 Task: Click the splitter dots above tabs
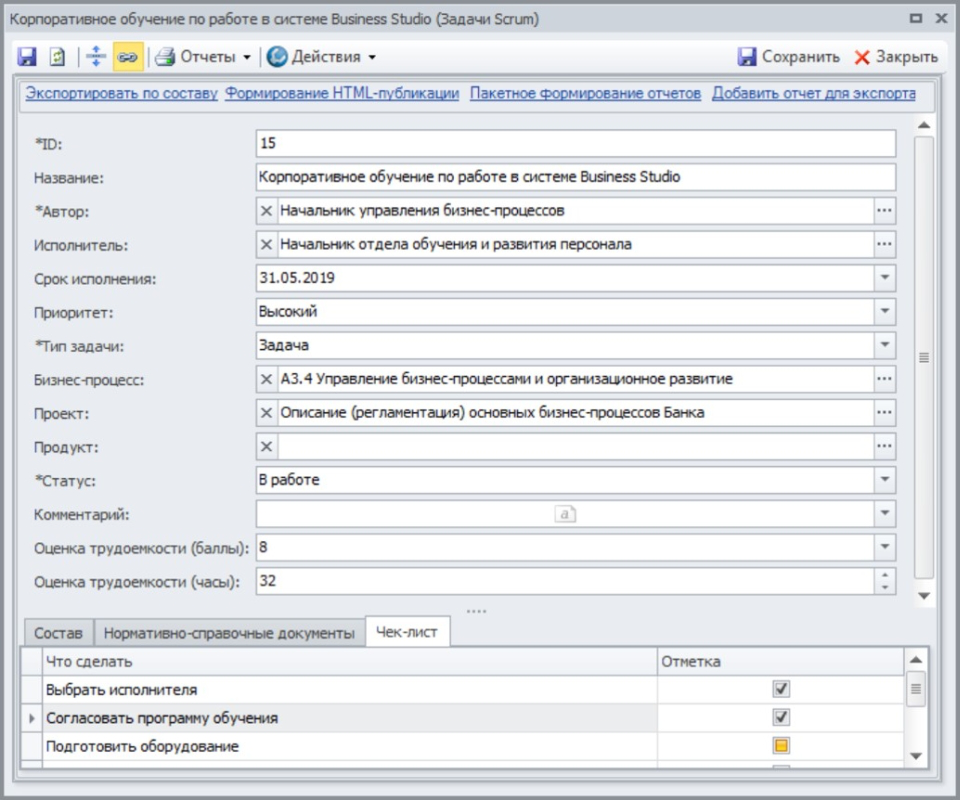pyautogui.click(x=476, y=611)
